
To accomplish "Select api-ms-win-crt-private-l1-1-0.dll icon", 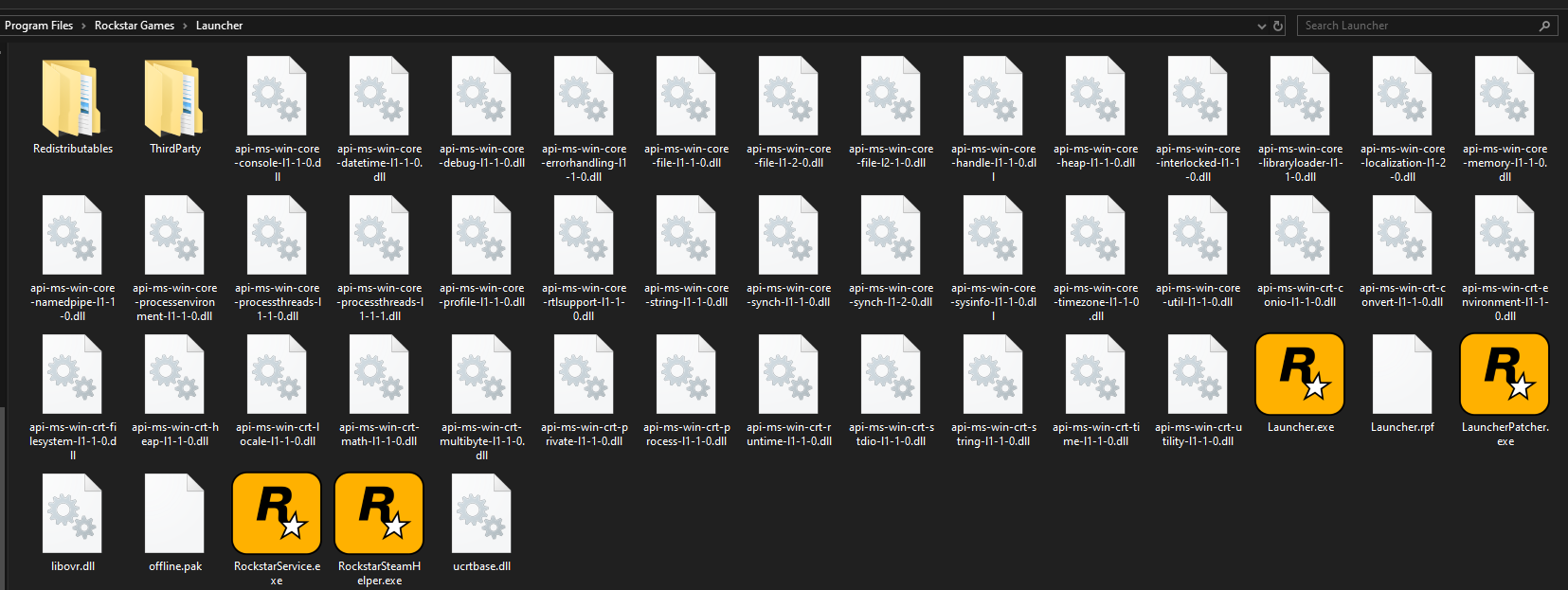I will (584, 374).
